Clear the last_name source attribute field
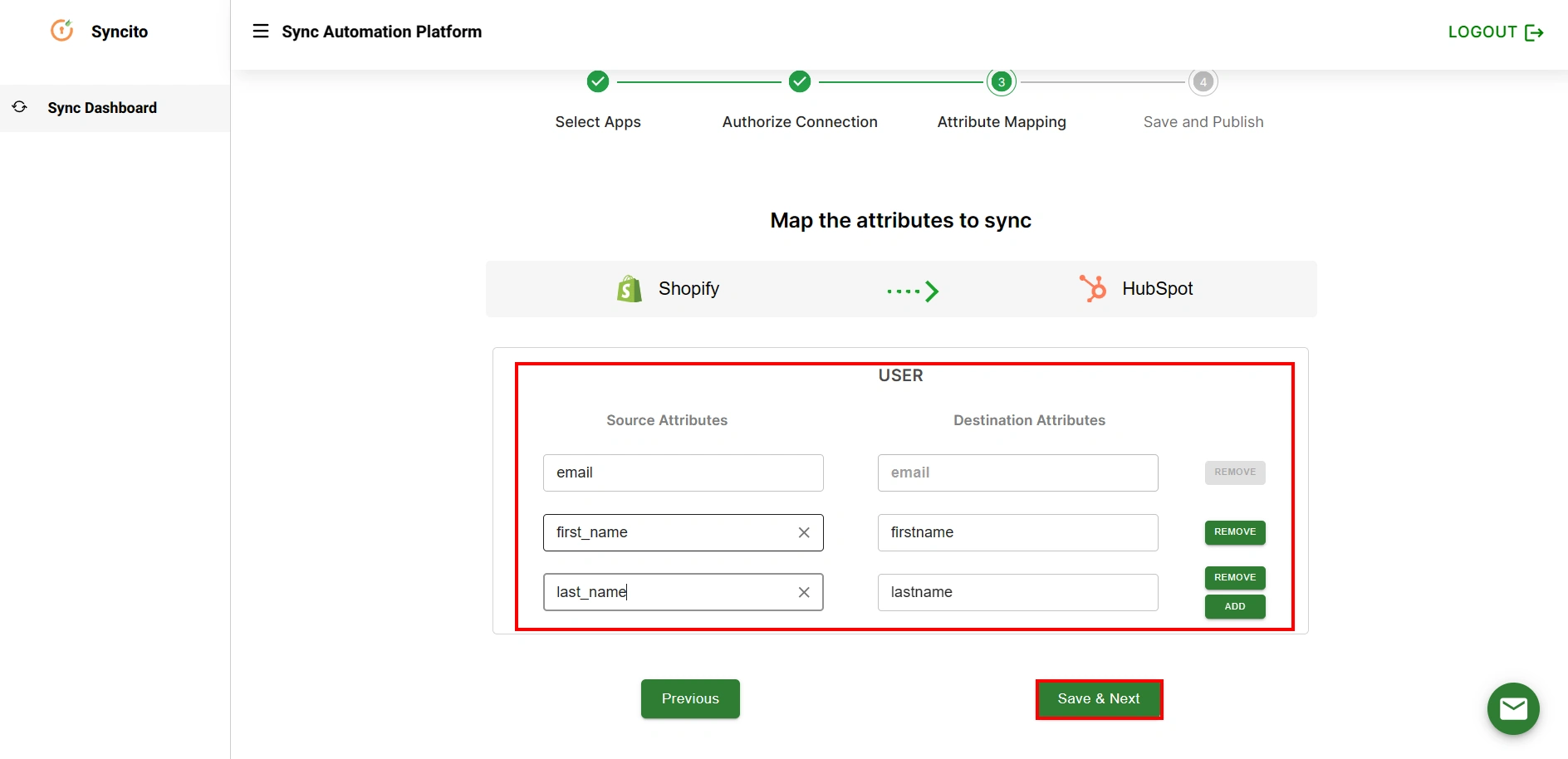Screen dimensions: 1568x759 point(803,592)
